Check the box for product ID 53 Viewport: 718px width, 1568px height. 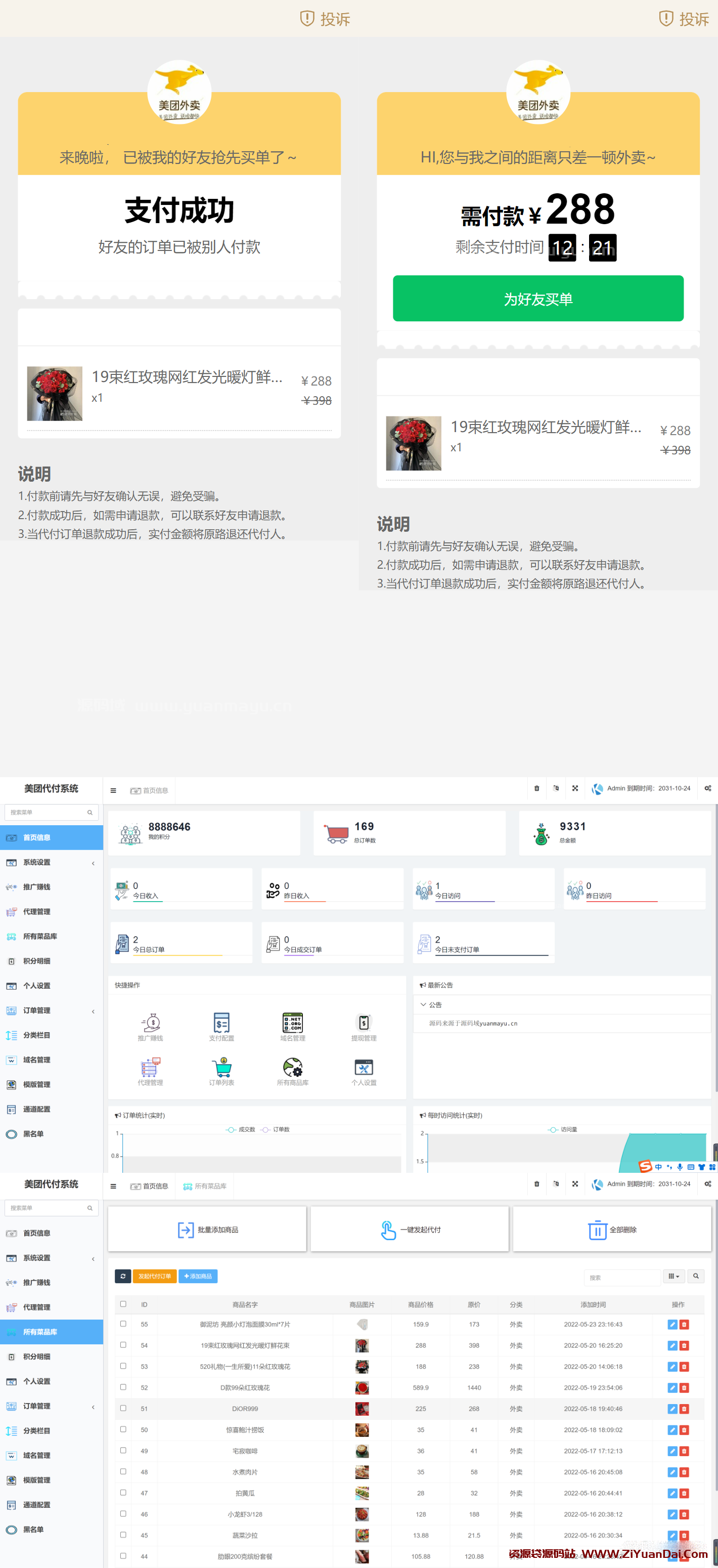[x=123, y=1366]
